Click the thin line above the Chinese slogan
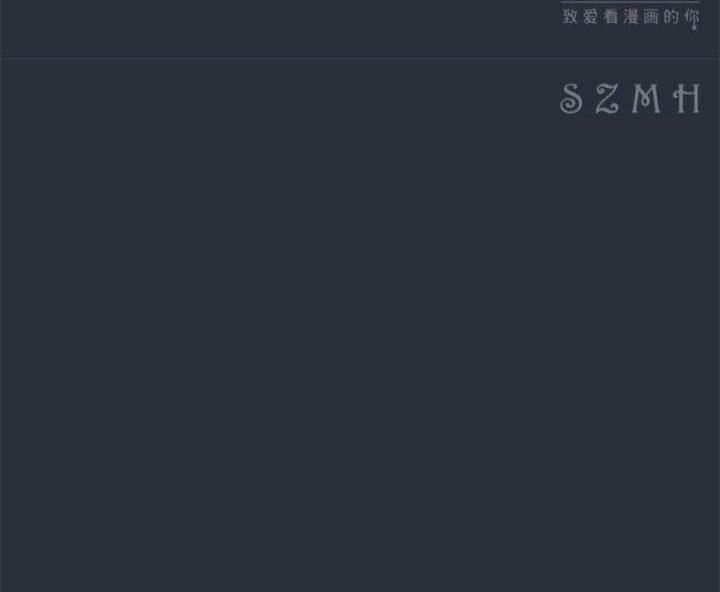The width and height of the screenshot is (720, 592). click(x=630, y=1)
